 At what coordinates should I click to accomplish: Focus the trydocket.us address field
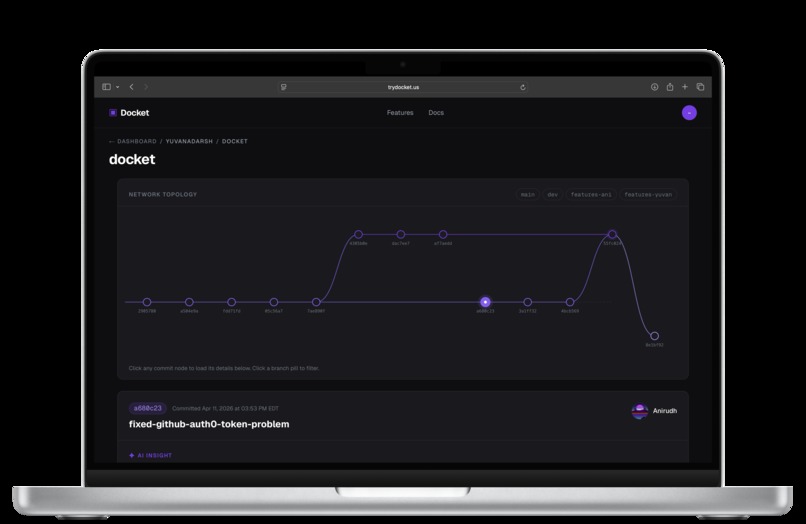point(403,87)
